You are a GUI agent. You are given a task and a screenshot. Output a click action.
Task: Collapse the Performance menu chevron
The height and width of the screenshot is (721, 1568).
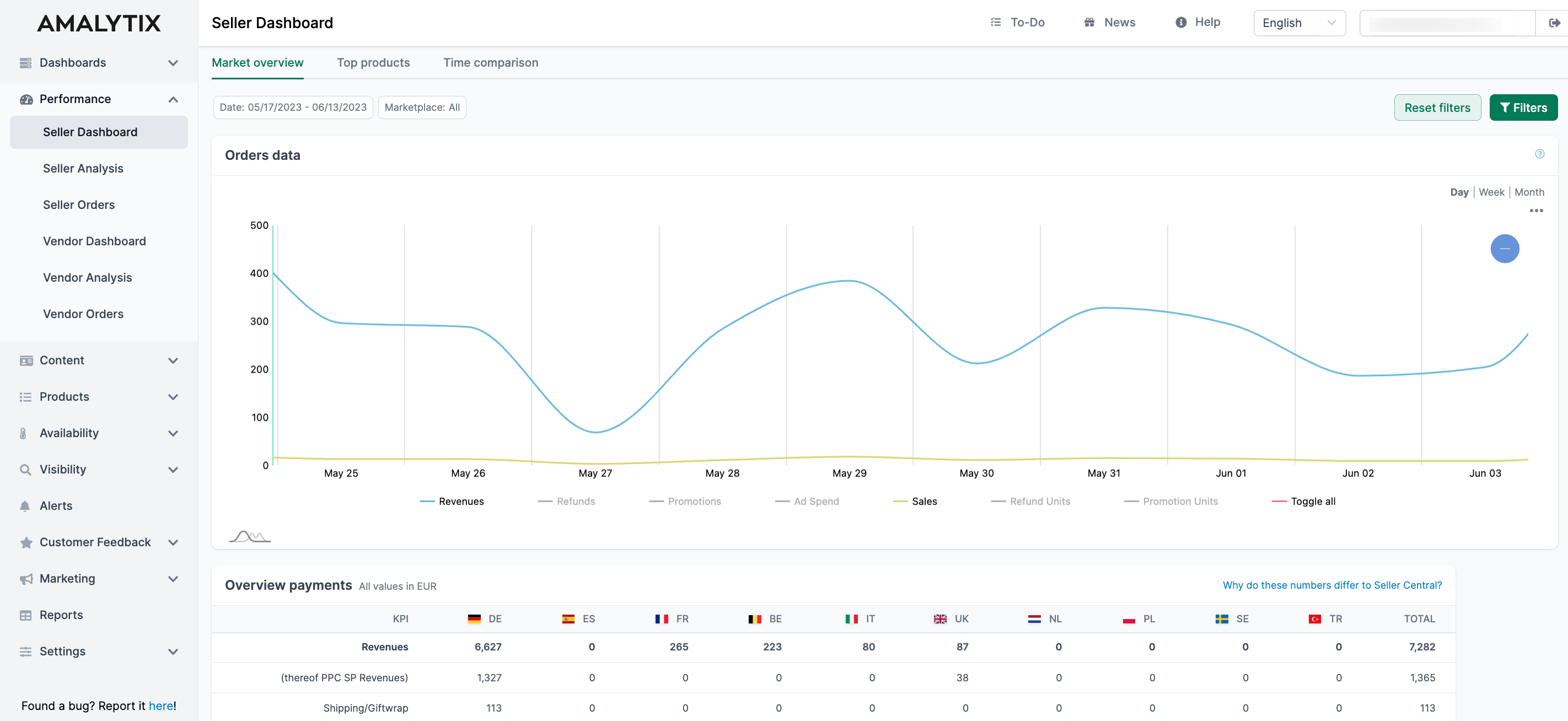pos(173,99)
